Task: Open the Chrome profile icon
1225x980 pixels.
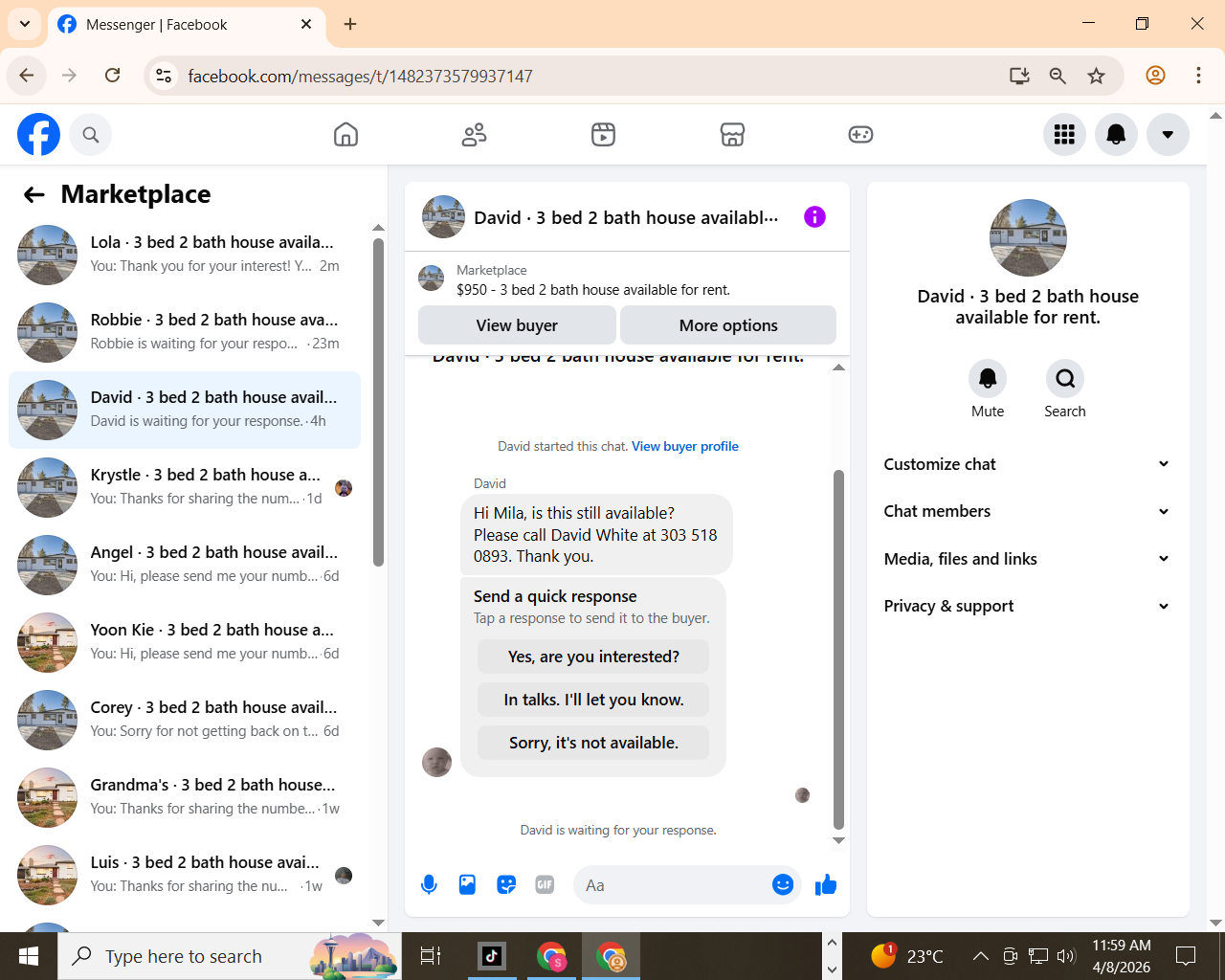Action: pos(1155,76)
